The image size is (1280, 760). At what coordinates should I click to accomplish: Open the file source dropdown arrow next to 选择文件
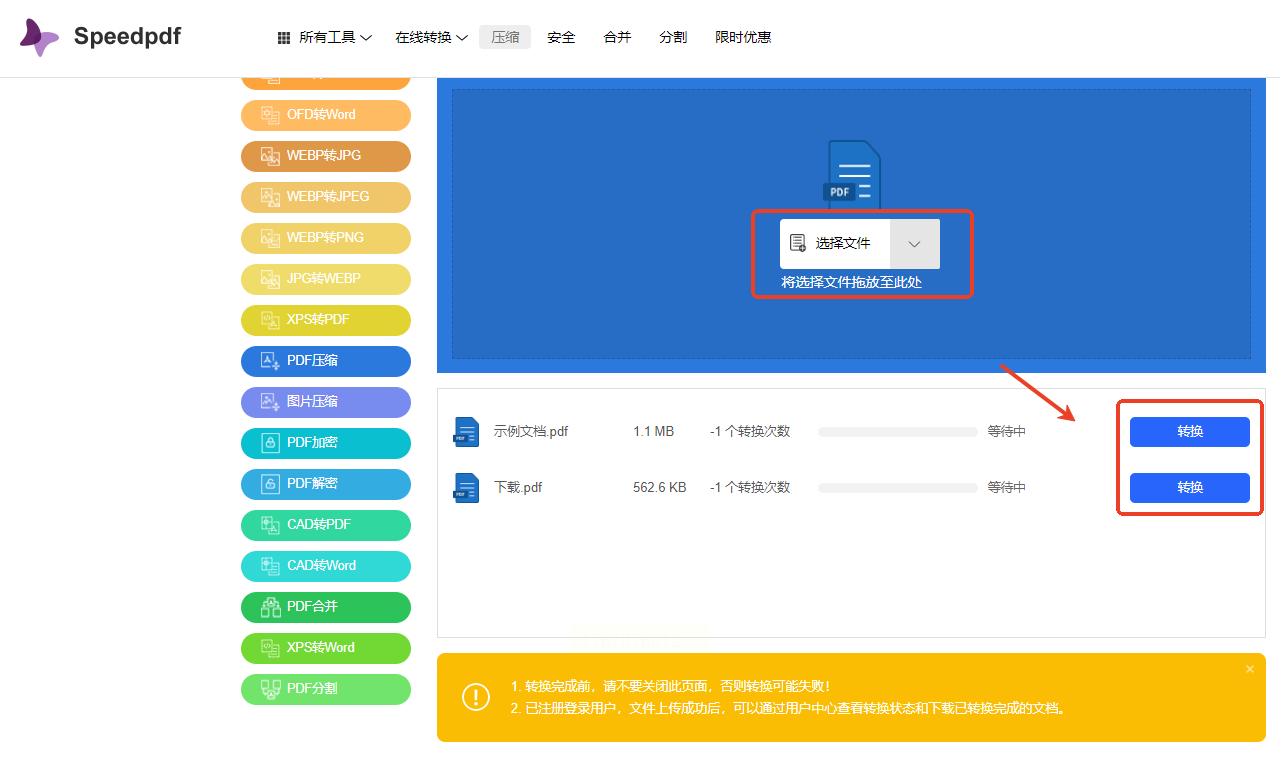coord(915,244)
